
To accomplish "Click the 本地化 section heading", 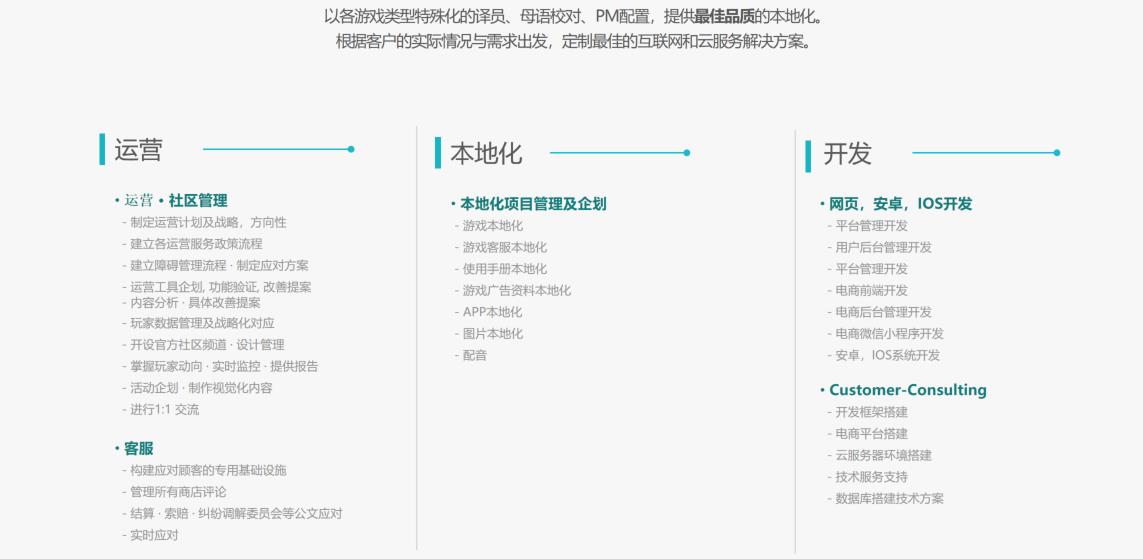I will [x=486, y=154].
